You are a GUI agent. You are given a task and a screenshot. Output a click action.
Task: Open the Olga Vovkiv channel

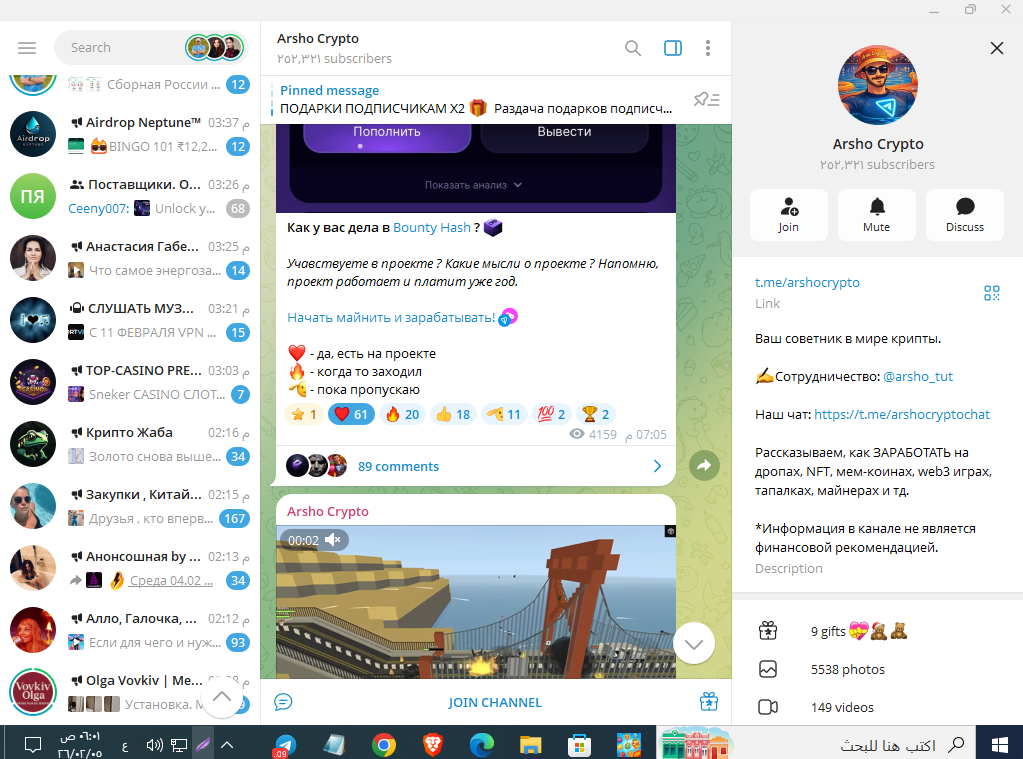130,692
